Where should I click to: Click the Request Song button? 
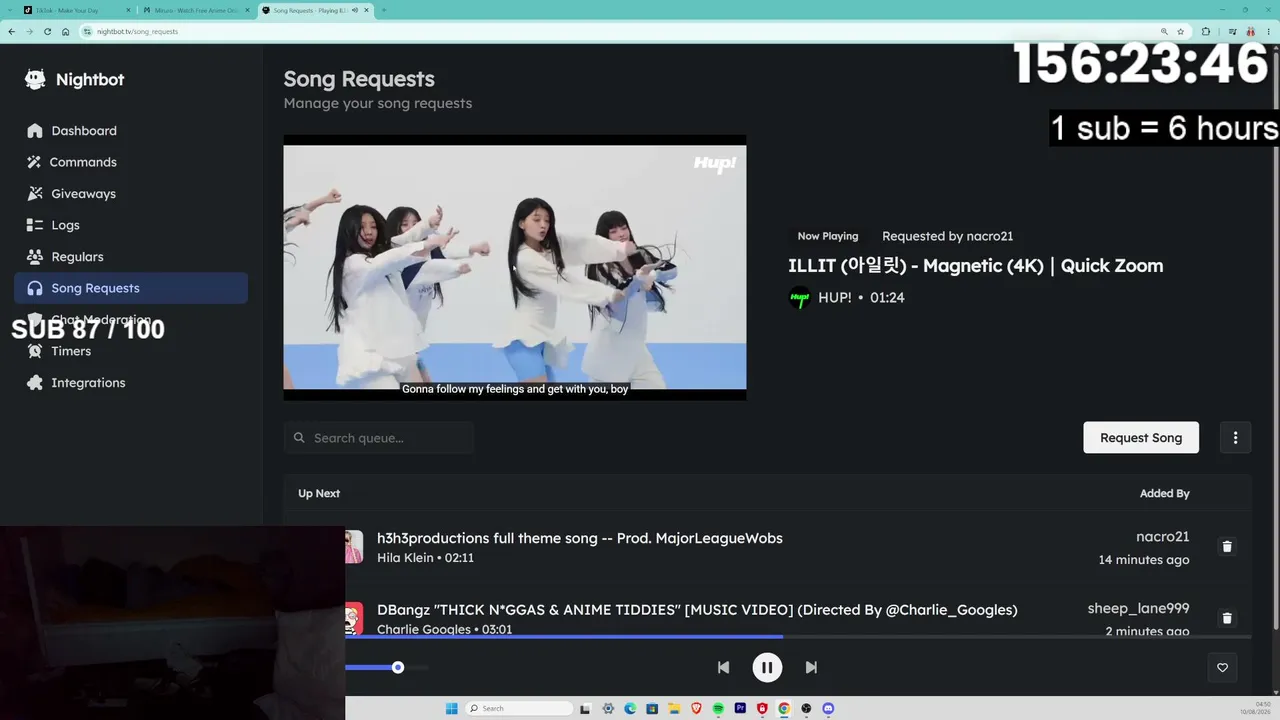pyautogui.click(x=1141, y=438)
